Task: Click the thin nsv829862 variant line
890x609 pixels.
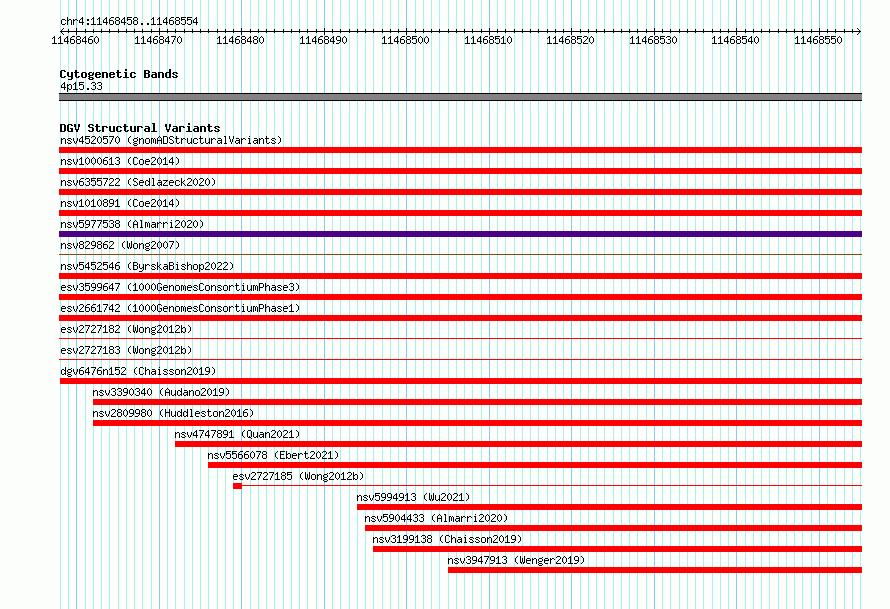Action: (x=460, y=254)
